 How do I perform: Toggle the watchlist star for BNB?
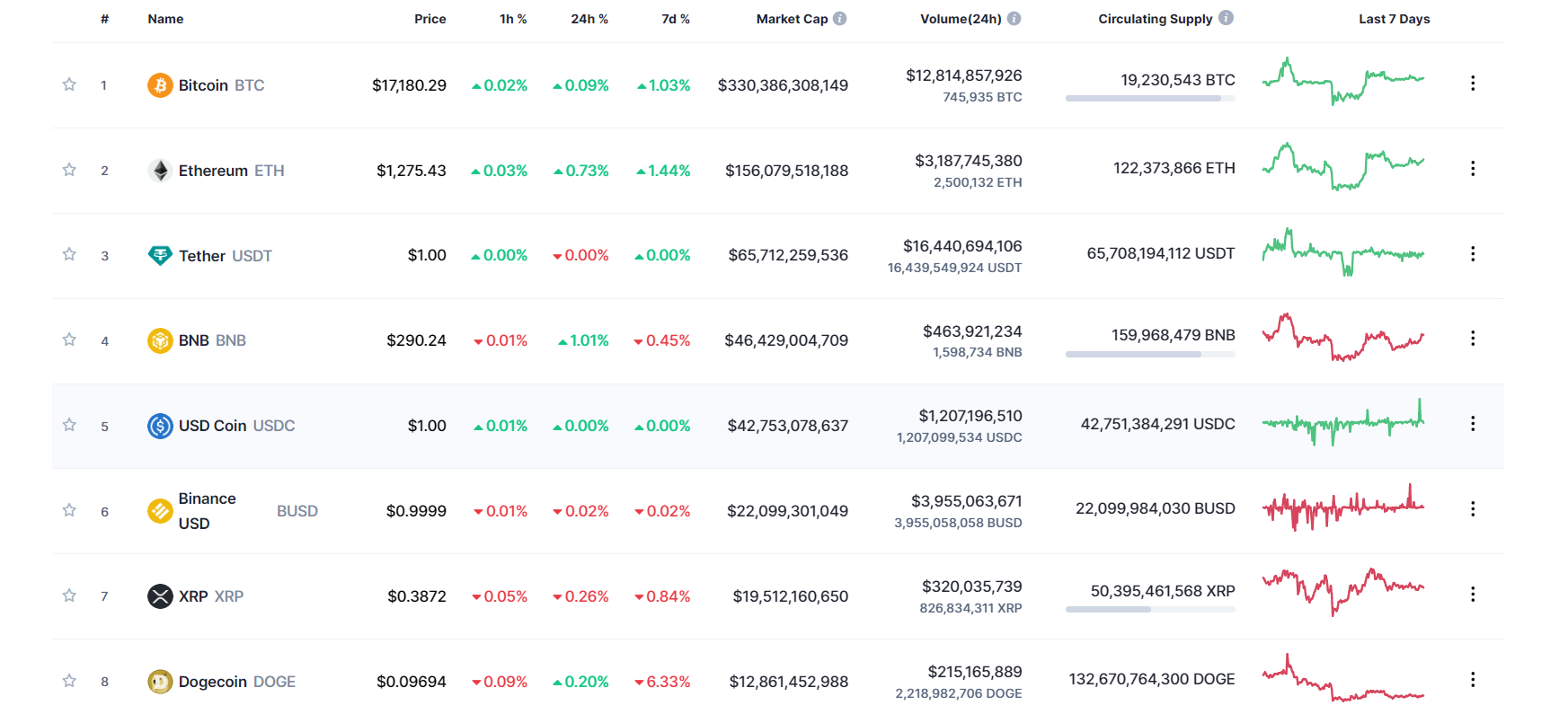(69, 339)
